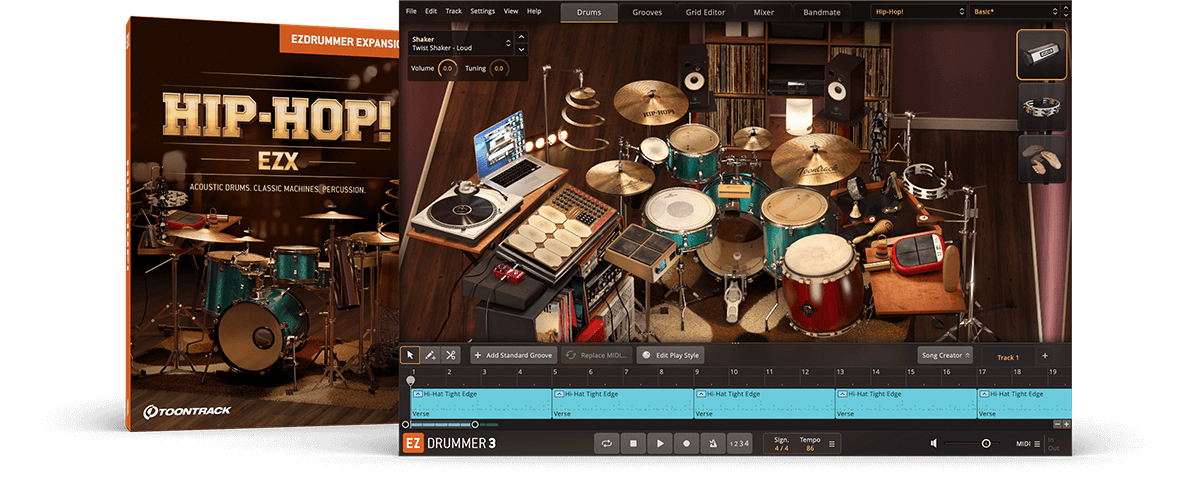
Task: Open the Sign/Tempo options menu
Action: tap(832, 443)
